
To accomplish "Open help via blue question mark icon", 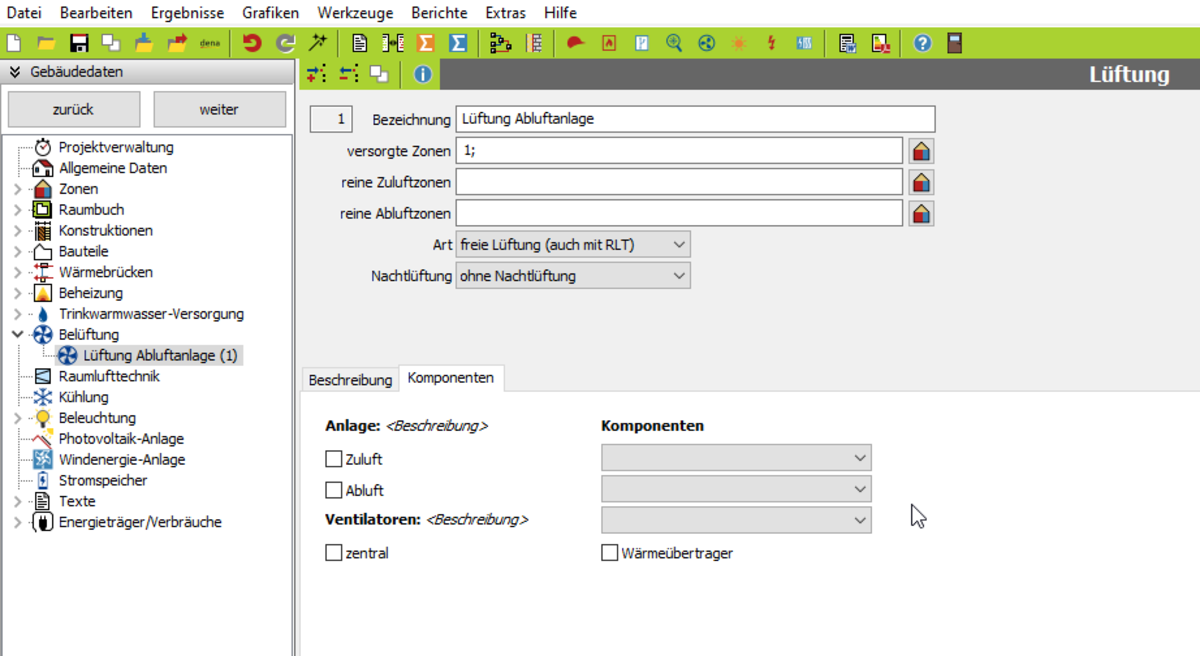I will click(x=922, y=43).
